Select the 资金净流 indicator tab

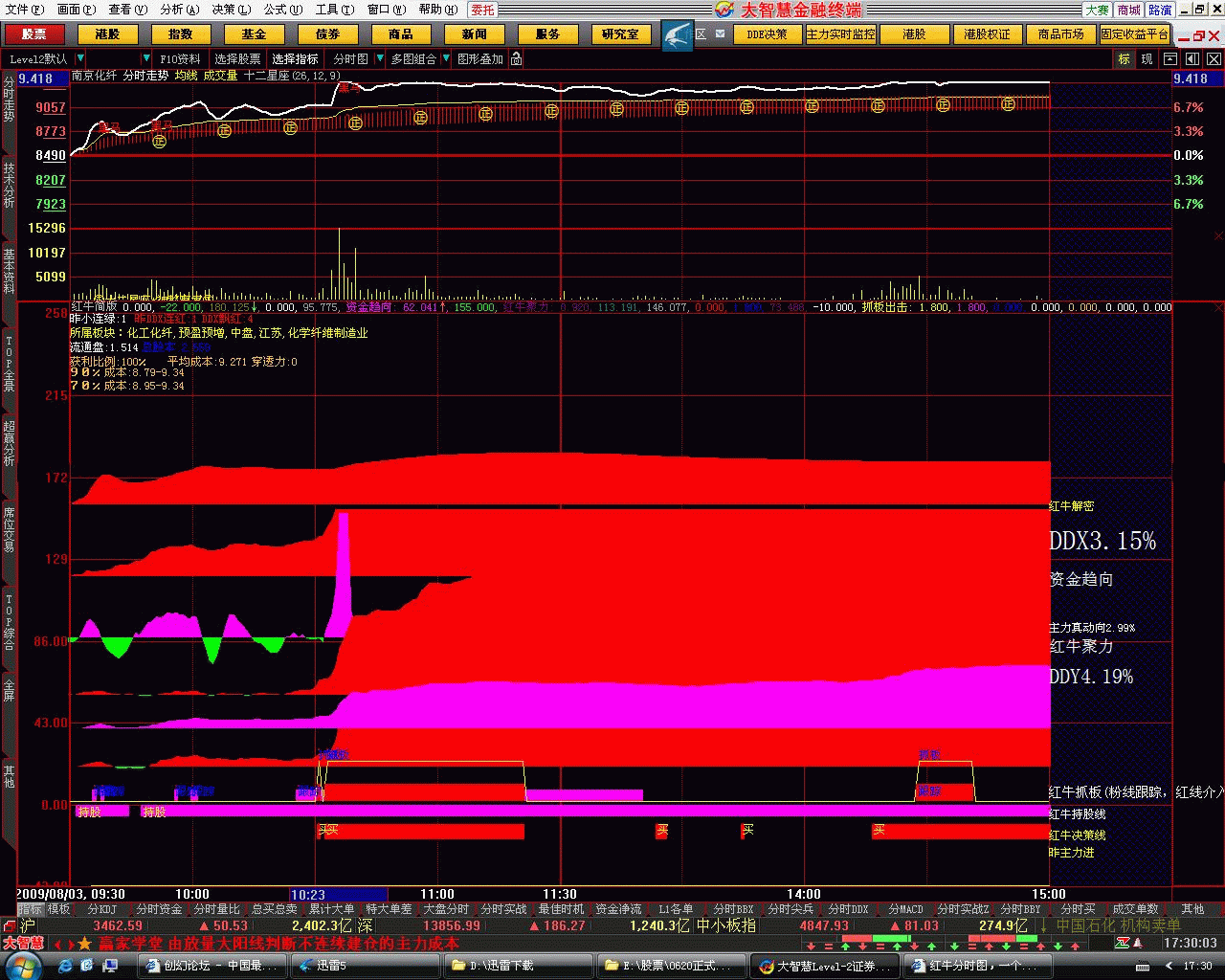click(x=618, y=909)
